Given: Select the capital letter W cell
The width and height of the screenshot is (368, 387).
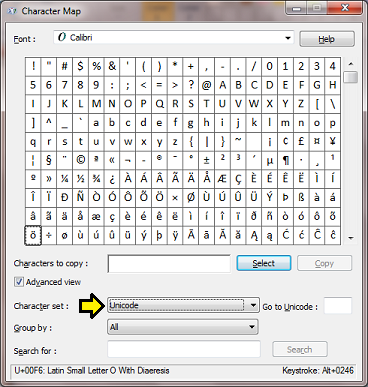Looking at the screenshot, I should tap(254, 104).
